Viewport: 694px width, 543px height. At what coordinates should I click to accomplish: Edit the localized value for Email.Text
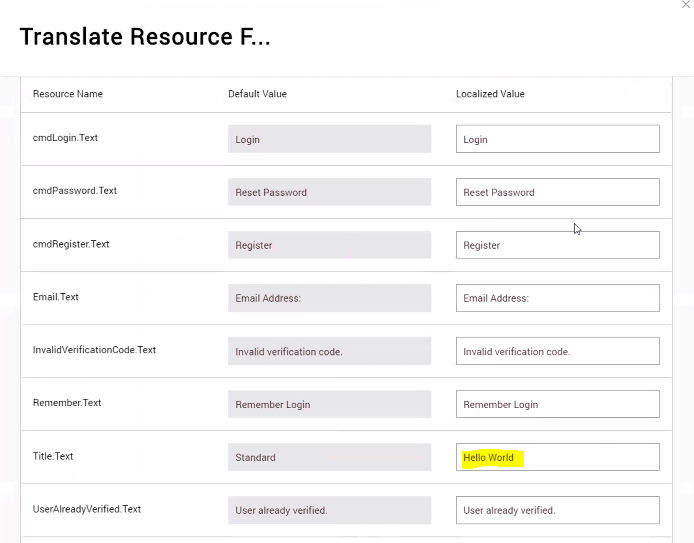click(558, 298)
